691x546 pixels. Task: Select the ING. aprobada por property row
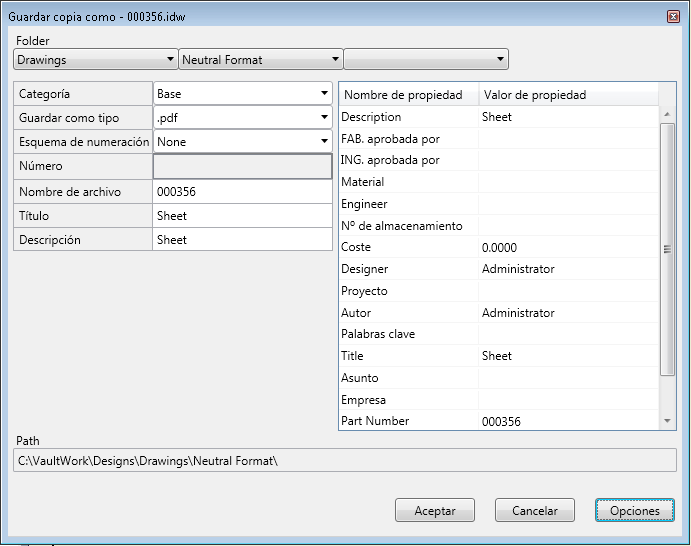[499, 160]
